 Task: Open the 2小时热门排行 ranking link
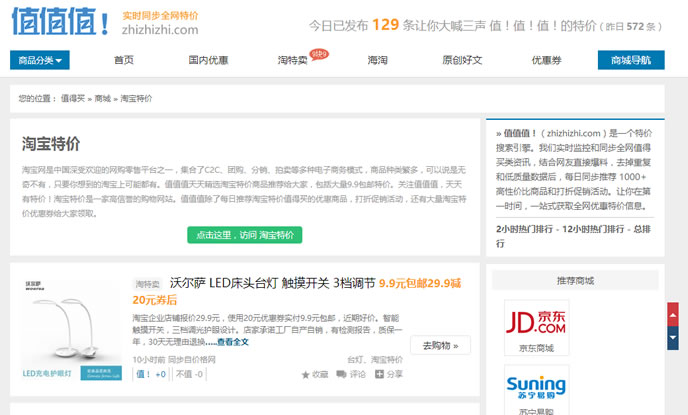[524, 229]
